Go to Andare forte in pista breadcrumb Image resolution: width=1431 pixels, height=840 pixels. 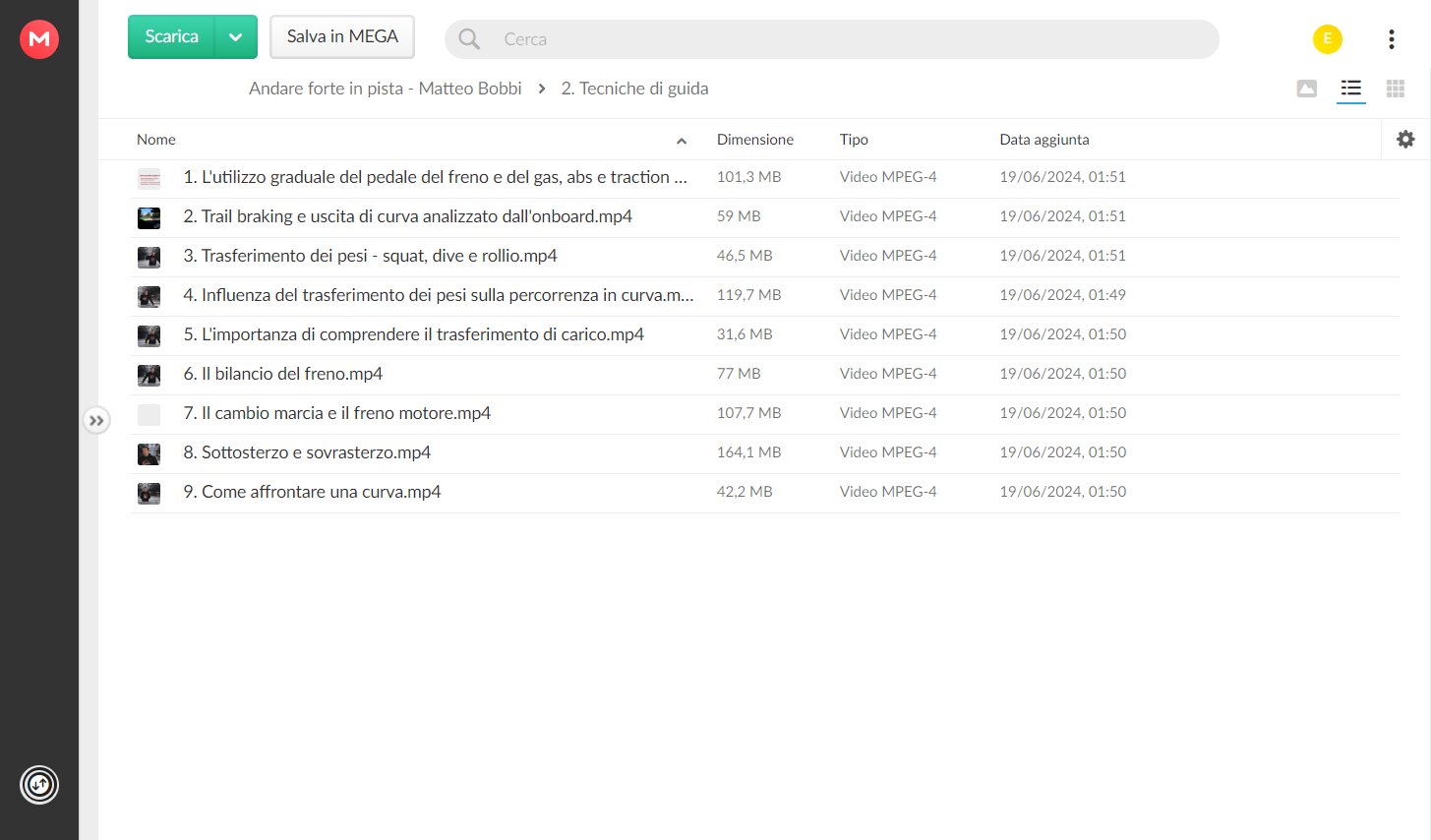pos(385,89)
